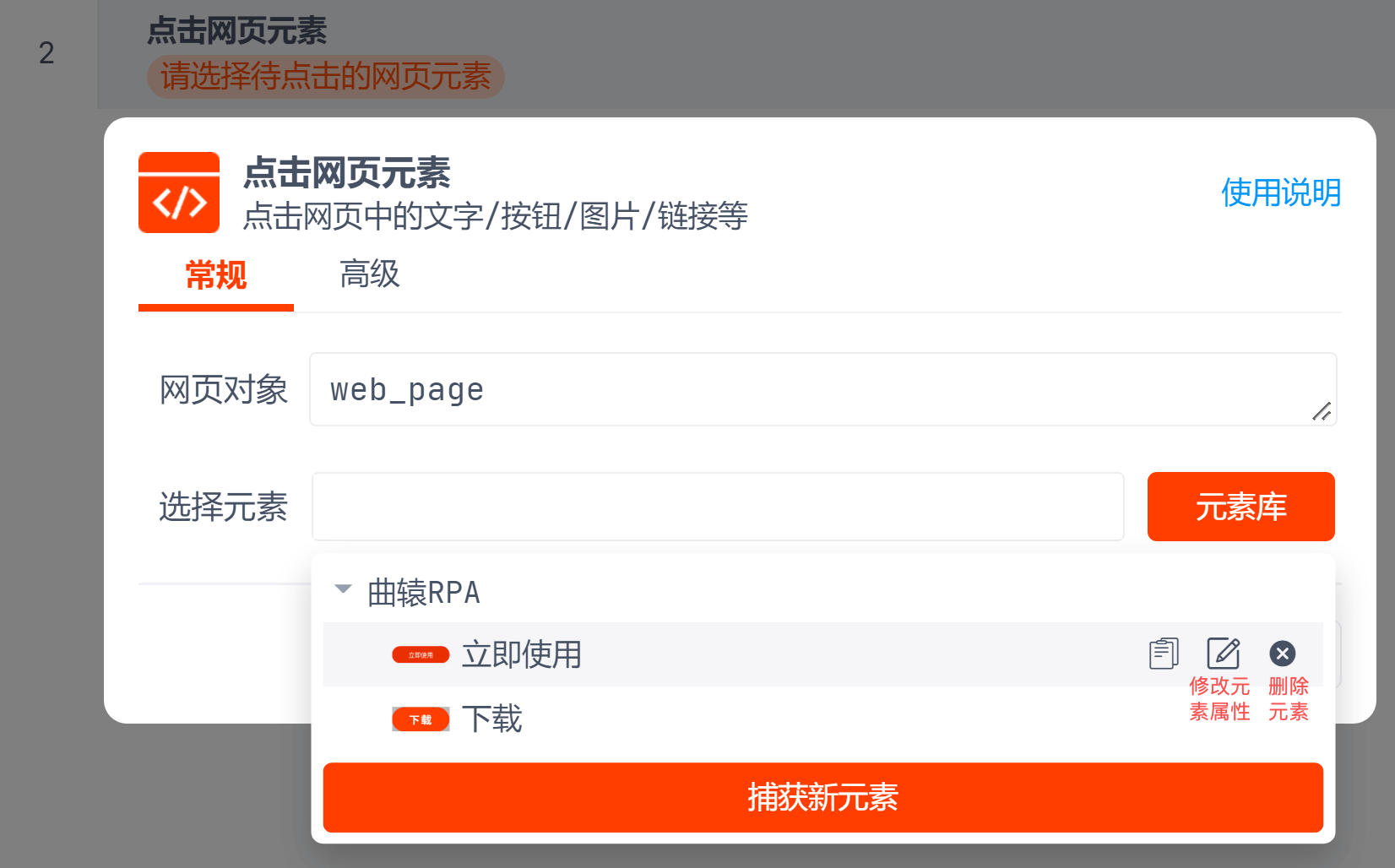The height and width of the screenshot is (868, 1395).
Task: Delete the 立即使用 element
Action: (1282, 654)
